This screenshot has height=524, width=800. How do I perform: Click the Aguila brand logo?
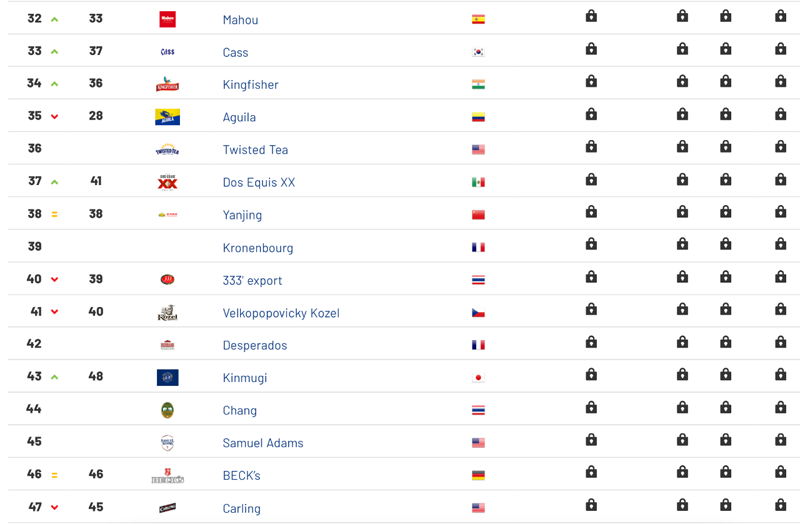[x=167, y=117]
